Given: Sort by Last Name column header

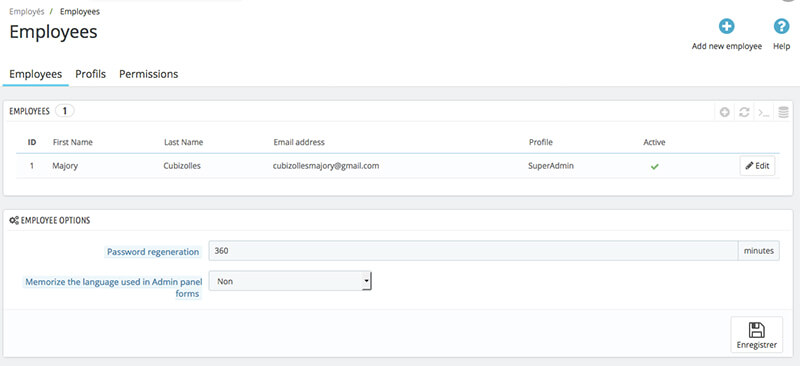Looking at the screenshot, I should [183, 142].
